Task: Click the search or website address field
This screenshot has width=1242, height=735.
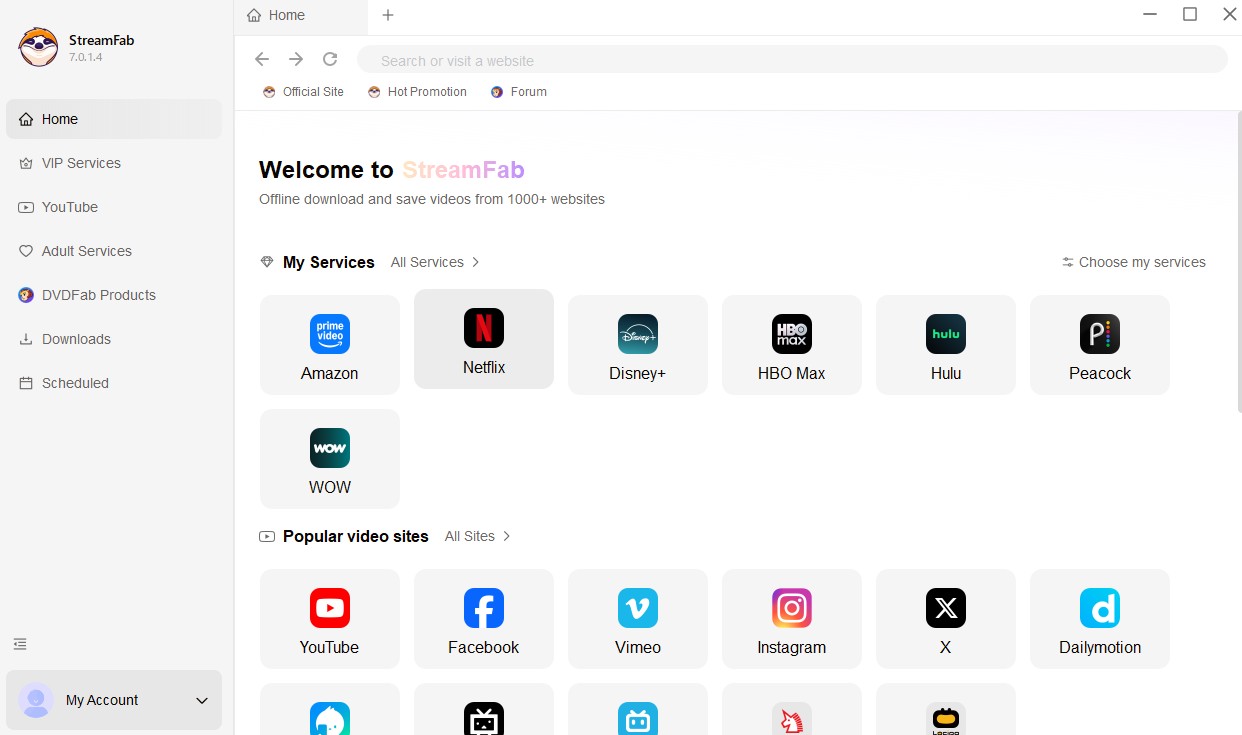Action: (x=792, y=60)
